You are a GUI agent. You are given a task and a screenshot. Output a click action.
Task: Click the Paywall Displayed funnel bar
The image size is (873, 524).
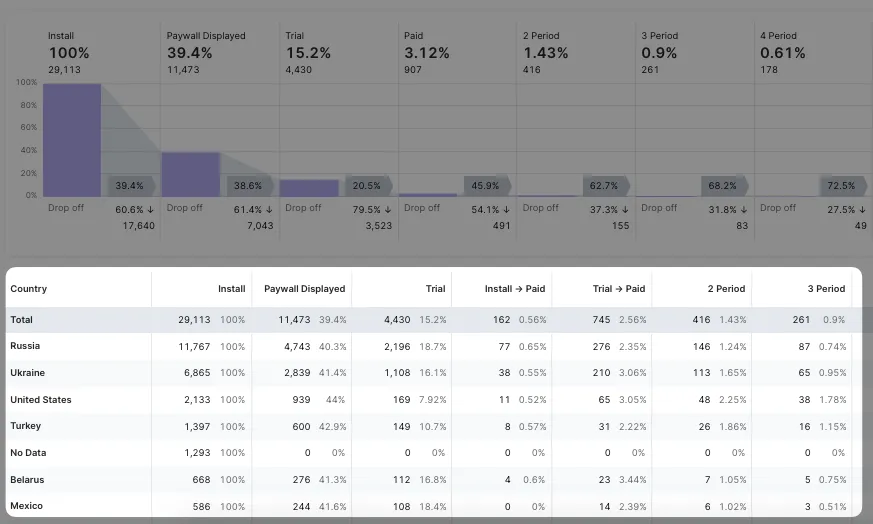190,174
